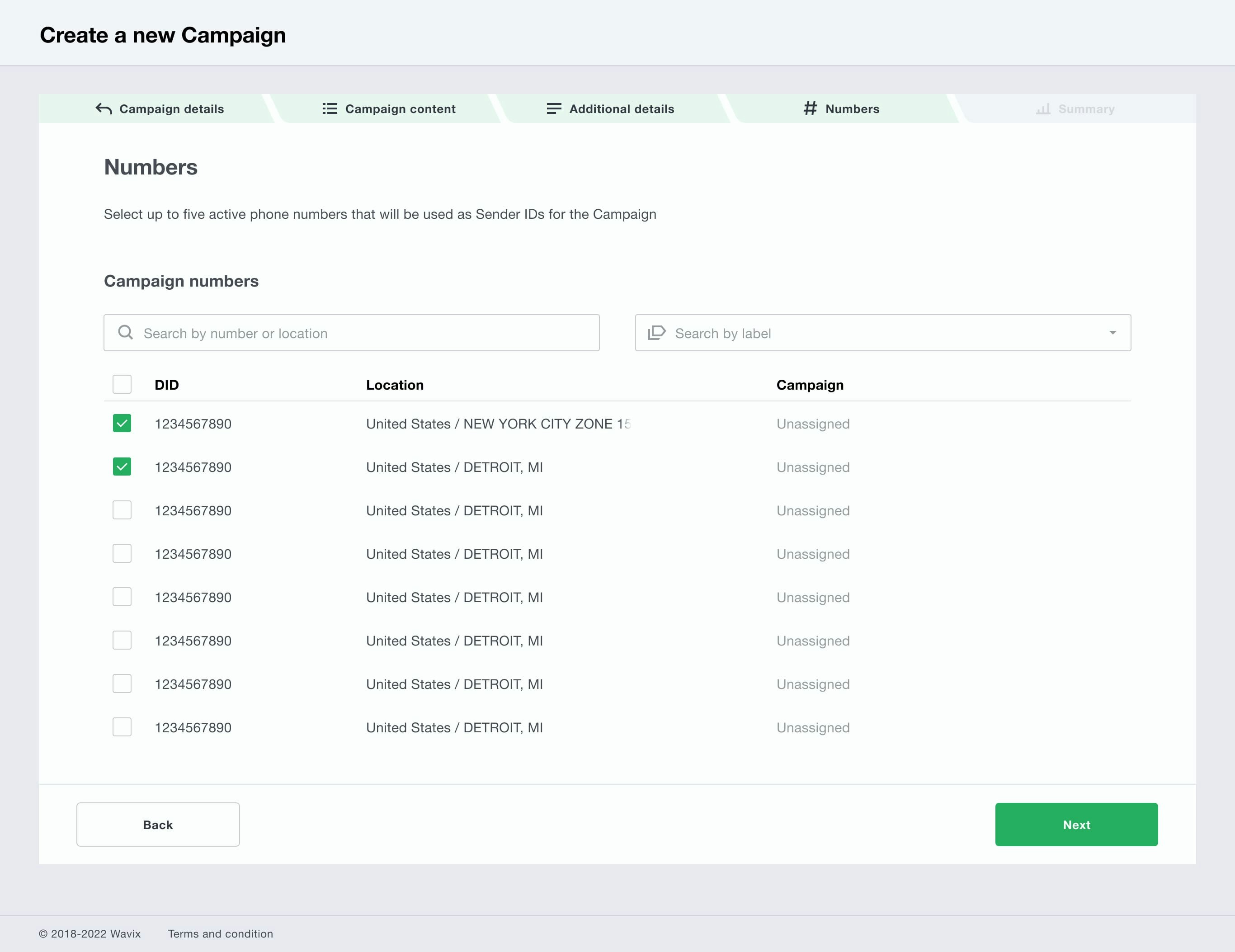The image size is (1235, 952).
Task: Check the last Detroit number row checkbox
Action: click(x=122, y=727)
